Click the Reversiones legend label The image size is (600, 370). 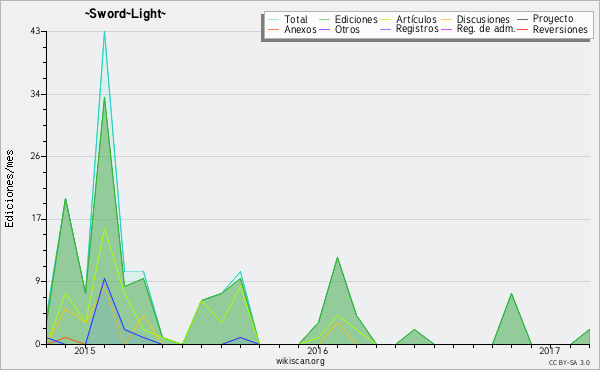pos(560,29)
